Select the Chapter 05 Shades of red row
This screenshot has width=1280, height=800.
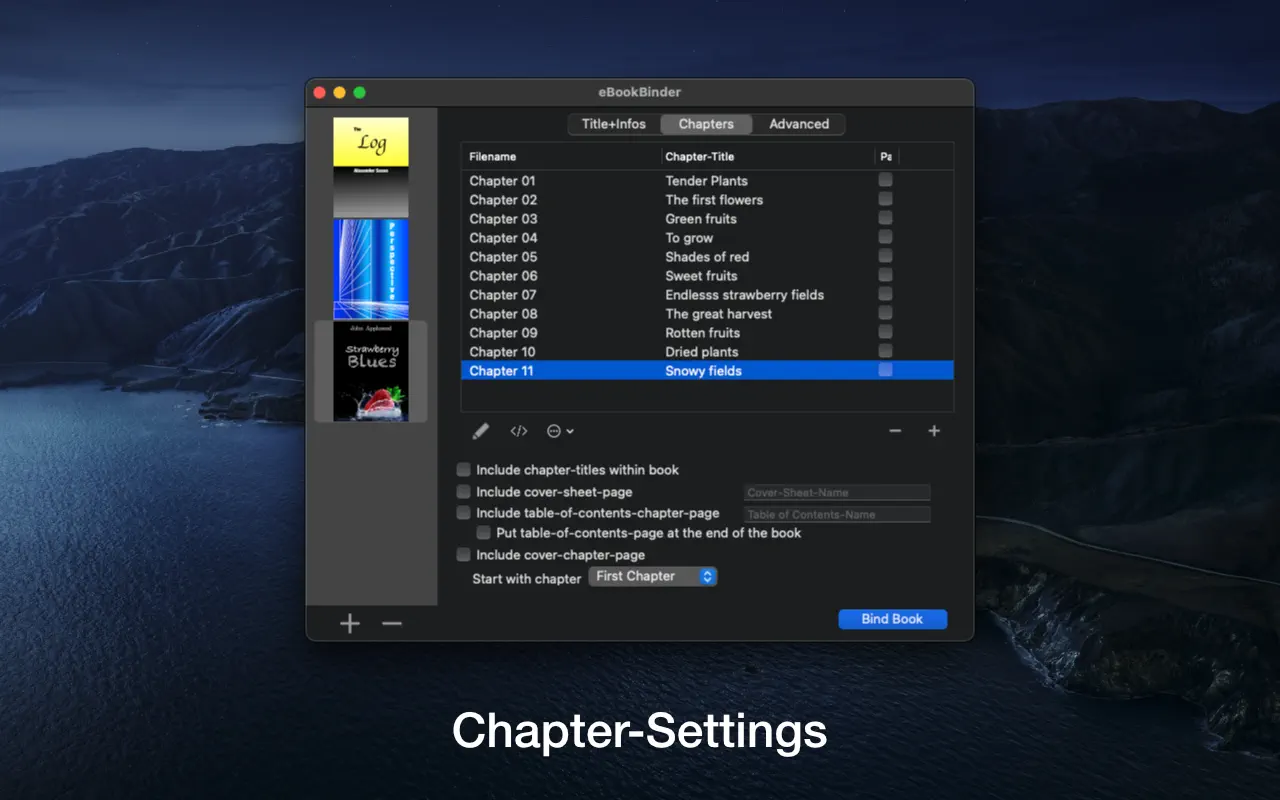(x=706, y=257)
